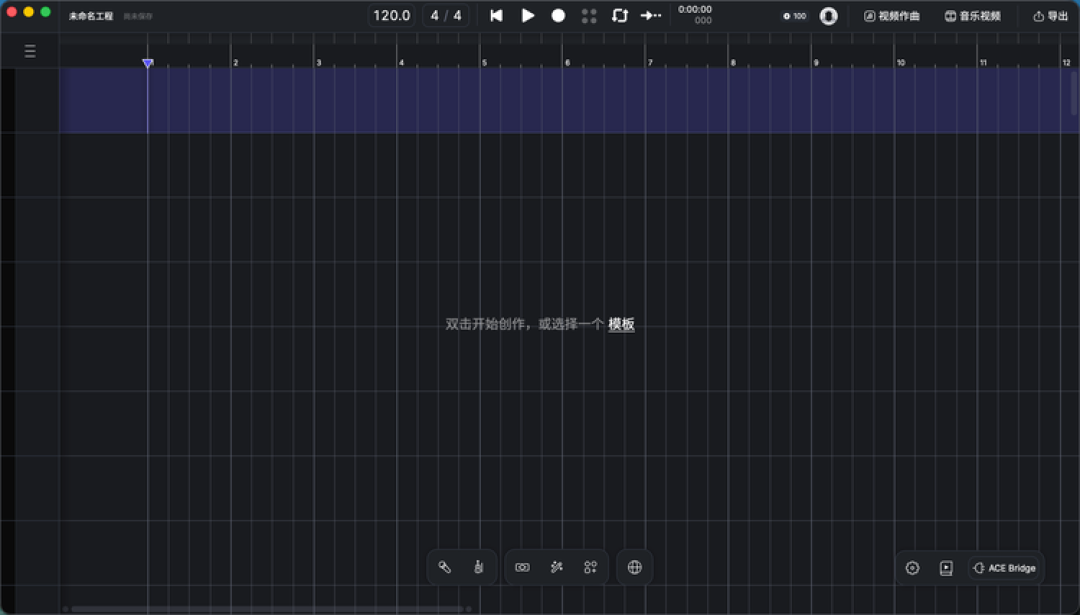The image size is (1080, 615).
Task: Start playback with the Play button
Action: point(528,15)
